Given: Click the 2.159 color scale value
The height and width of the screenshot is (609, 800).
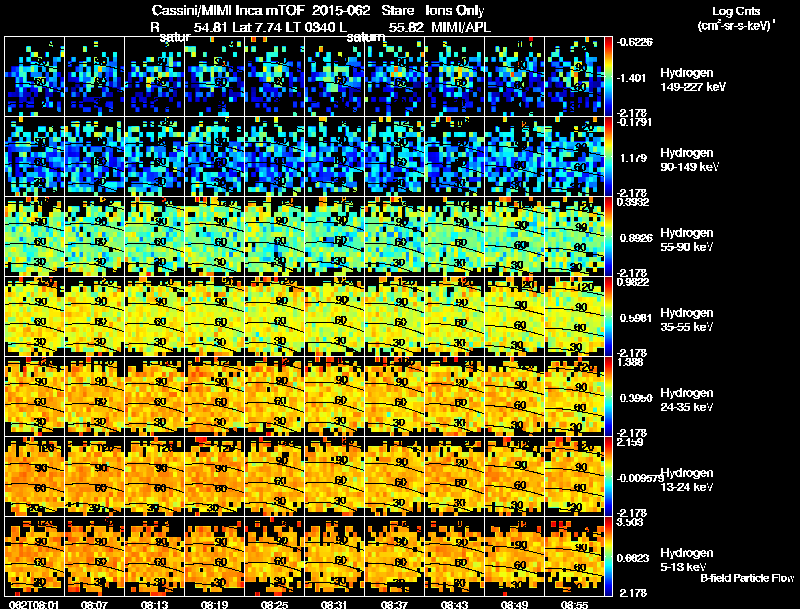Looking at the screenshot, I should click(x=630, y=442).
